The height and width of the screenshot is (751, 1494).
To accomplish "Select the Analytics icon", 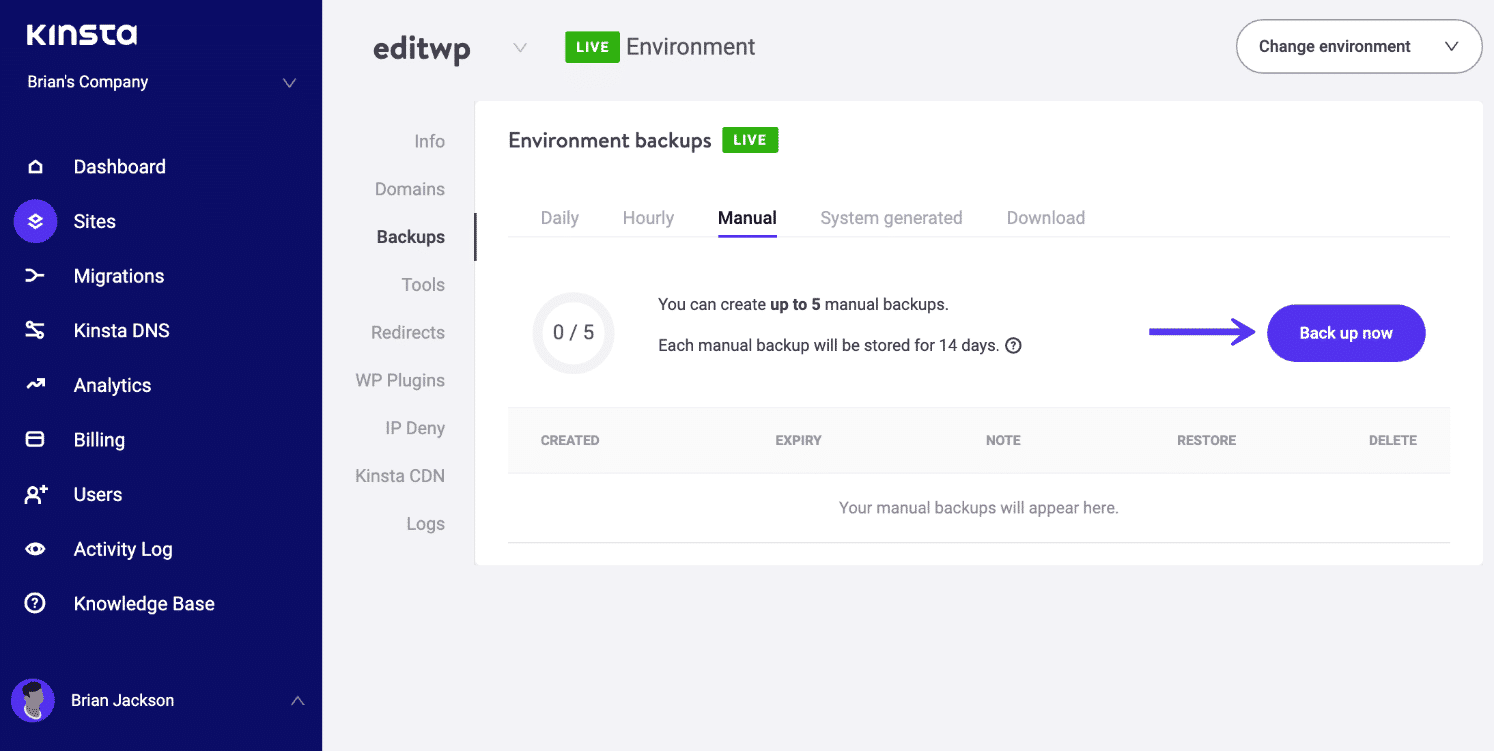I will pos(35,385).
